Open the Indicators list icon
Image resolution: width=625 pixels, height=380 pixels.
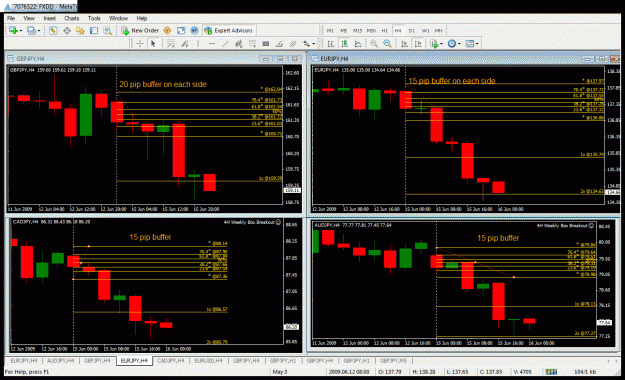[434, 44]
